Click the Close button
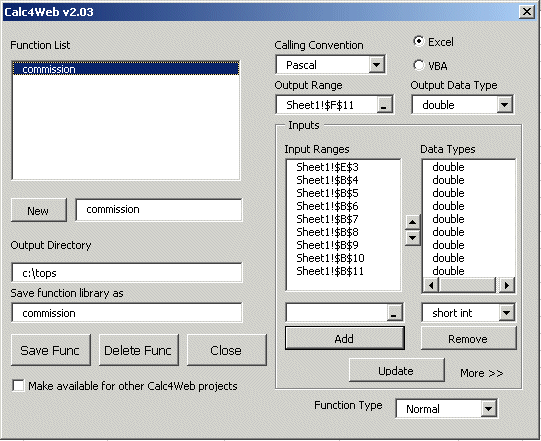The height and width of the screenshot is (441, 541). tap(226, 350)
